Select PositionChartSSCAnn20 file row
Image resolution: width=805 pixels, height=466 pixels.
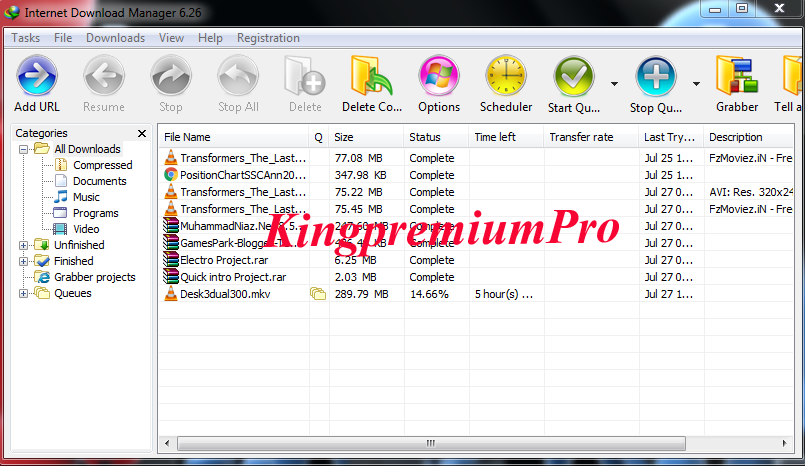476,175
